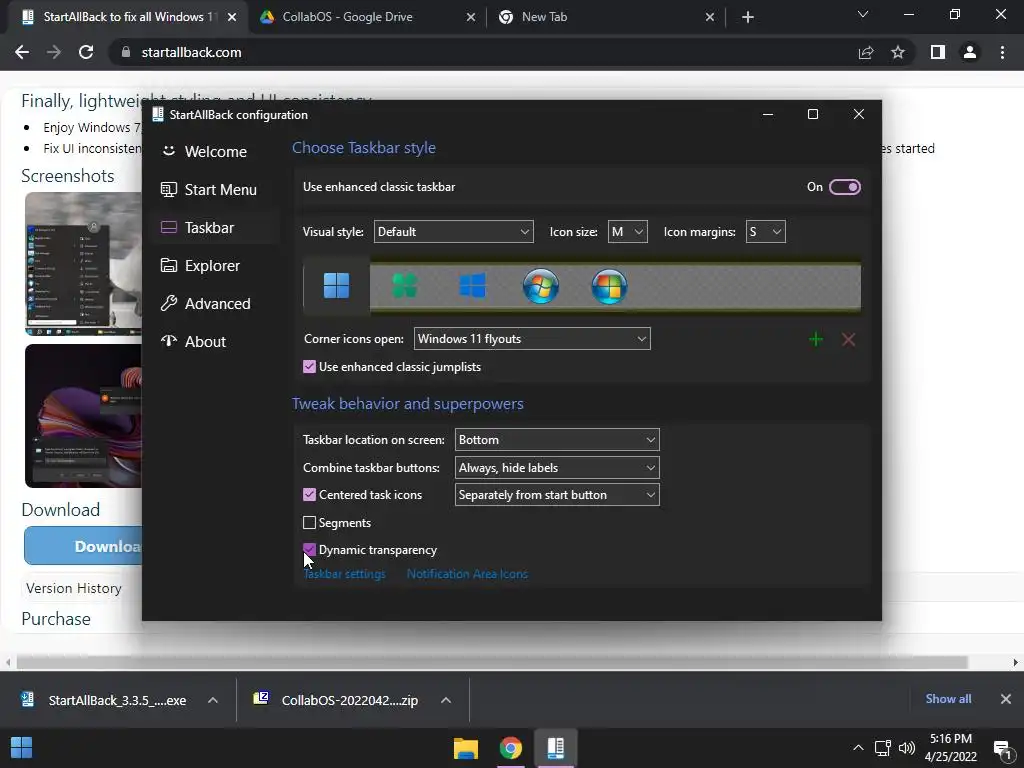Click the Explorer folder icon in sidebar
This screenshot has height=768, width=1024.
[168, 265]
